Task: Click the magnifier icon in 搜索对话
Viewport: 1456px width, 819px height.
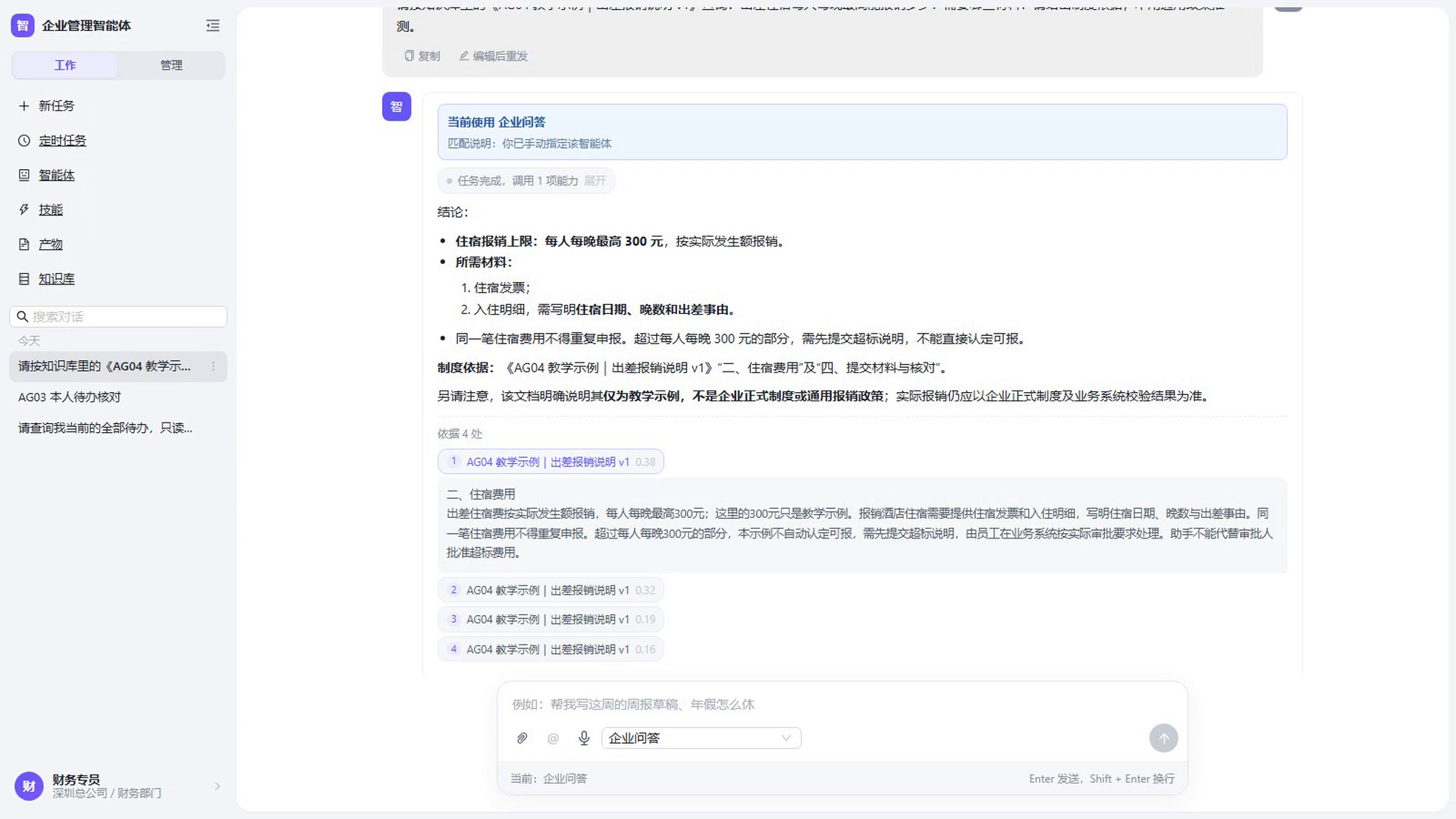Action: coord(23,317)
